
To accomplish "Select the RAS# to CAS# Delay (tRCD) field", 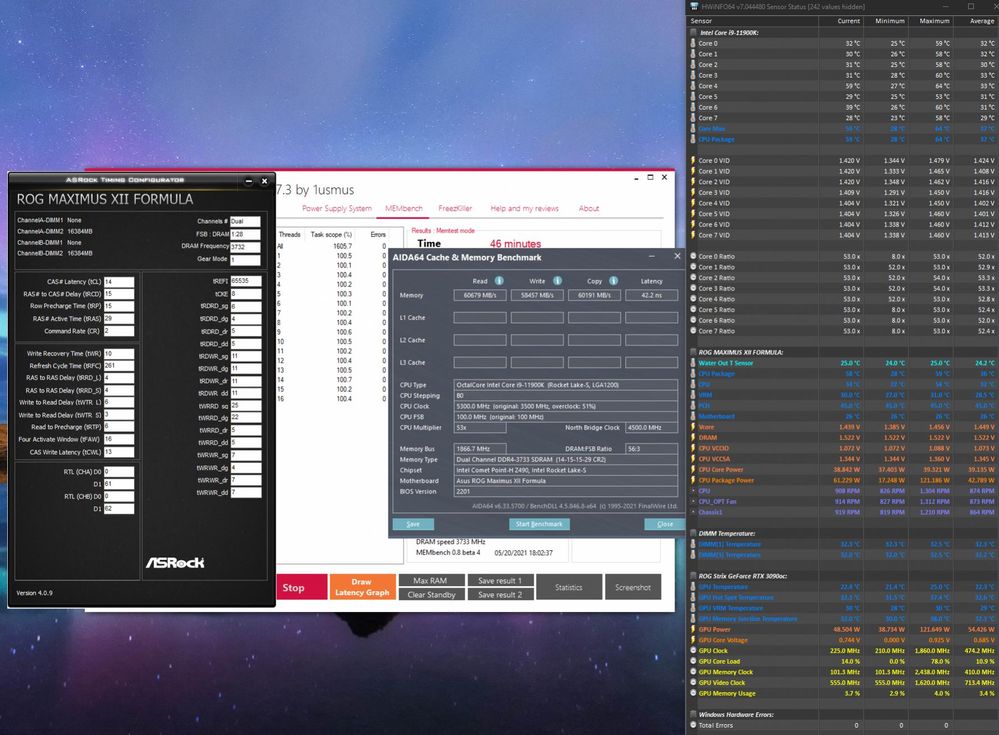I will pyautogui.click(x=119, y=294).
